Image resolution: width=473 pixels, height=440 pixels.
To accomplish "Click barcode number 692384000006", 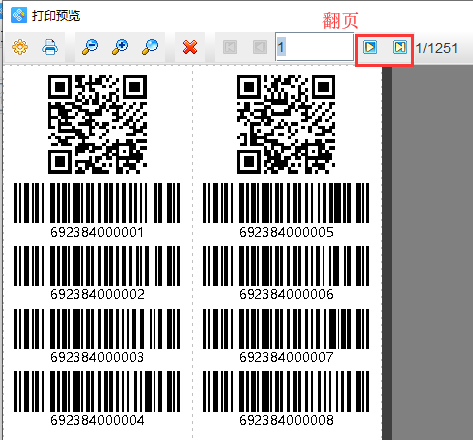I will (x=286, y=294).
